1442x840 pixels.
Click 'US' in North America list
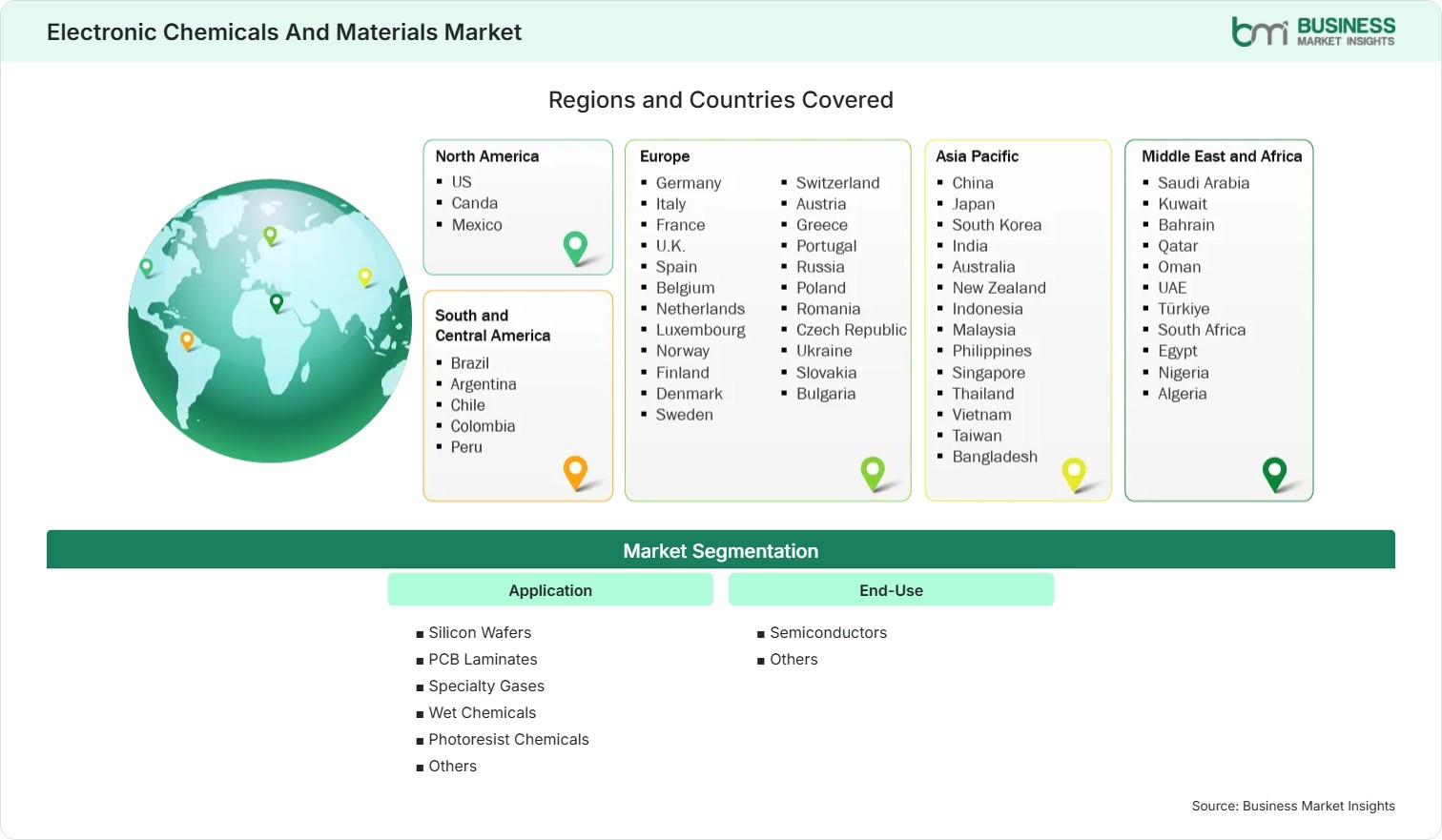pyautogui.click(x=462, y=182)
